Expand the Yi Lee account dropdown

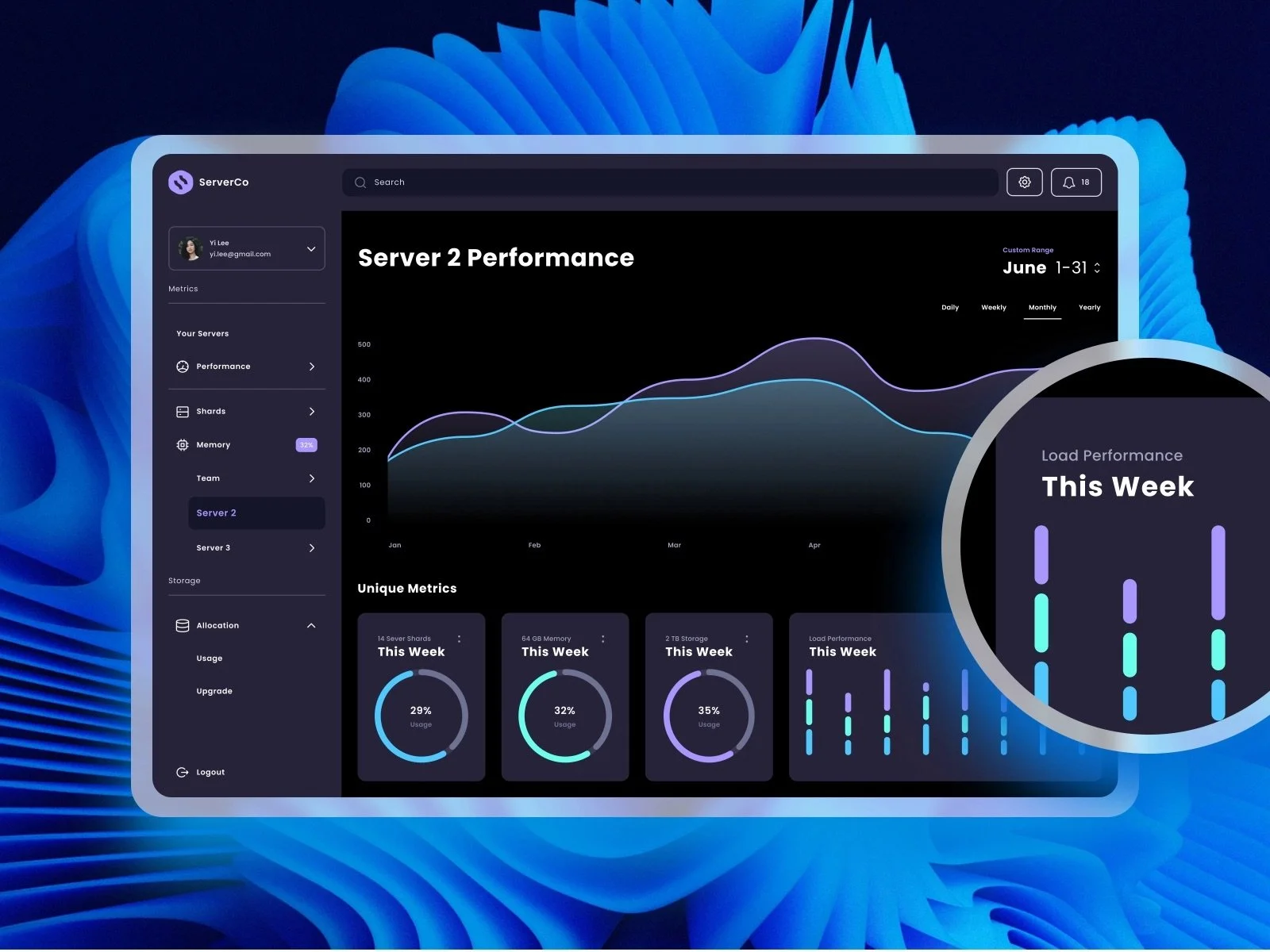[311, 249]
